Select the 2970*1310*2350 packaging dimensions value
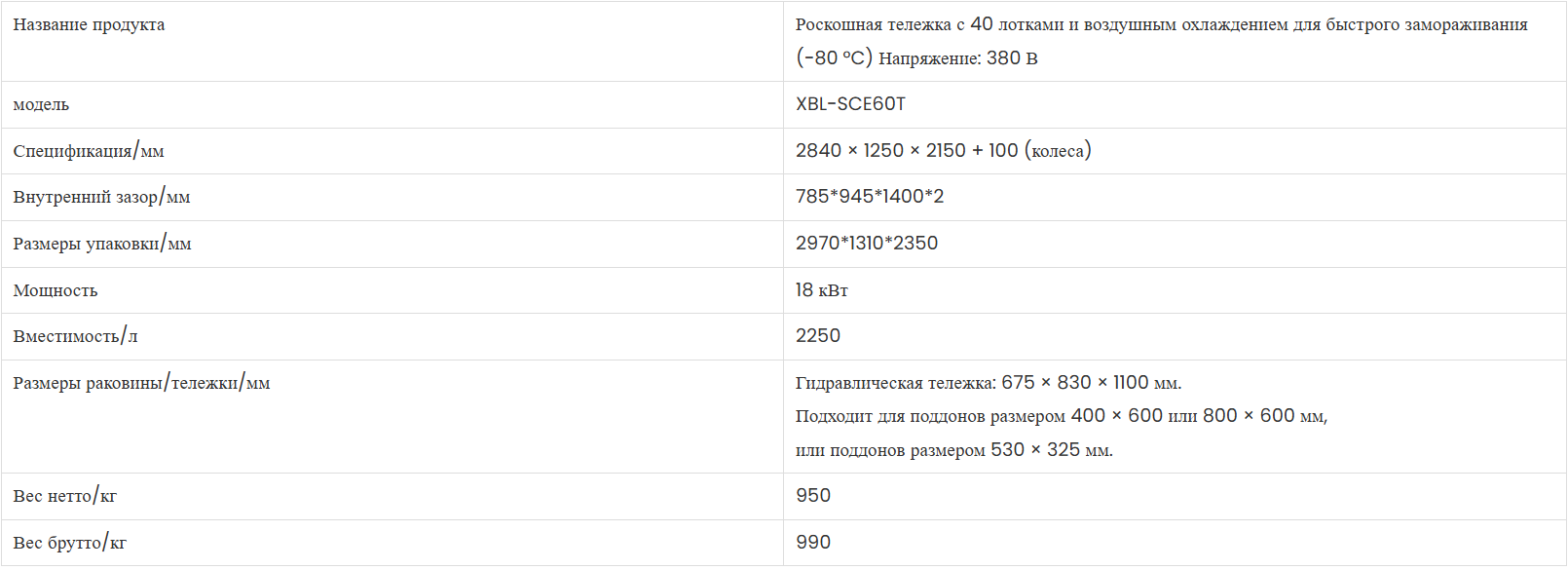The width and height of the screenshot is (1568, 570). (867, 243)
